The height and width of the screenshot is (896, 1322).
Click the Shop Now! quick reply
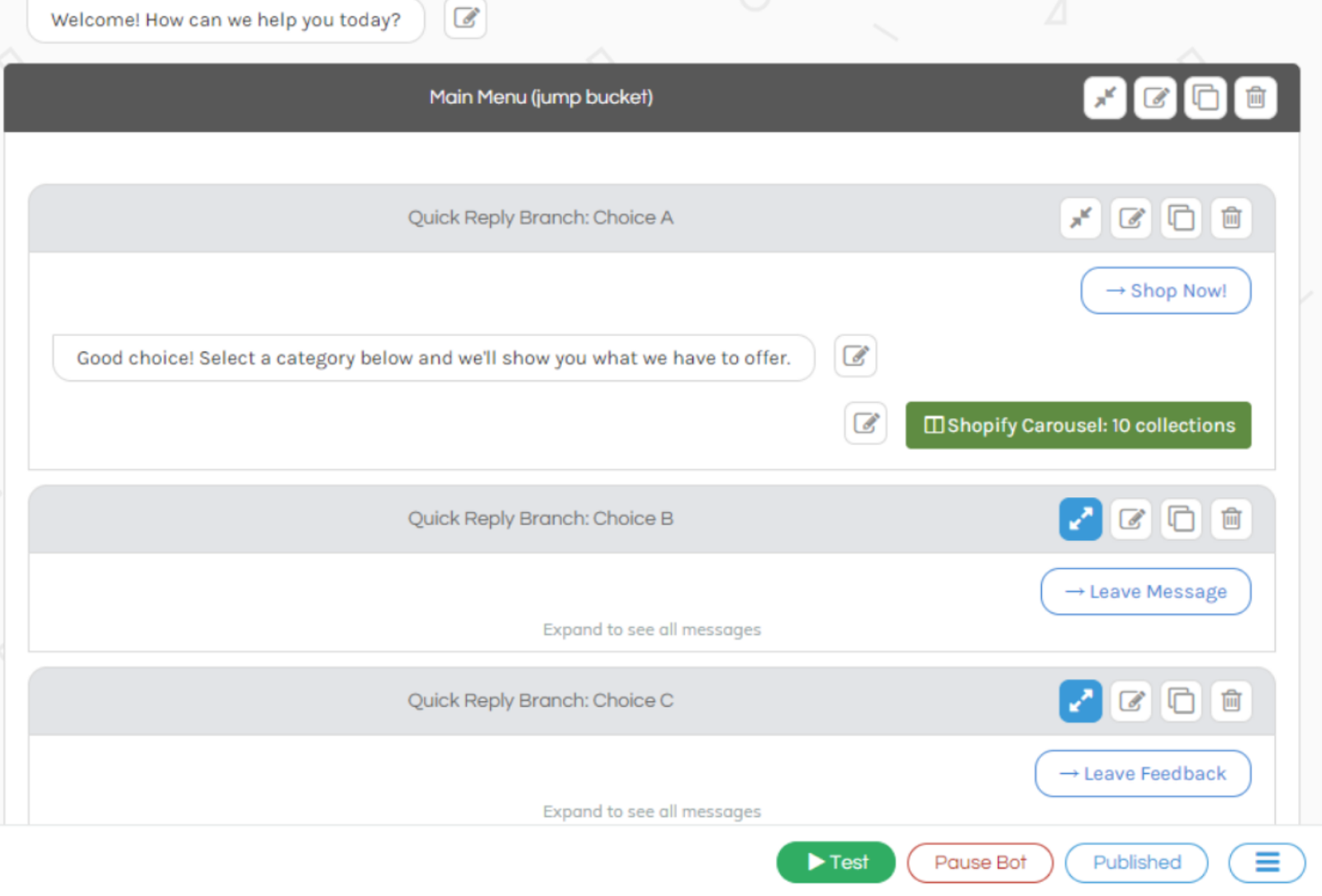pos(1166,291)
